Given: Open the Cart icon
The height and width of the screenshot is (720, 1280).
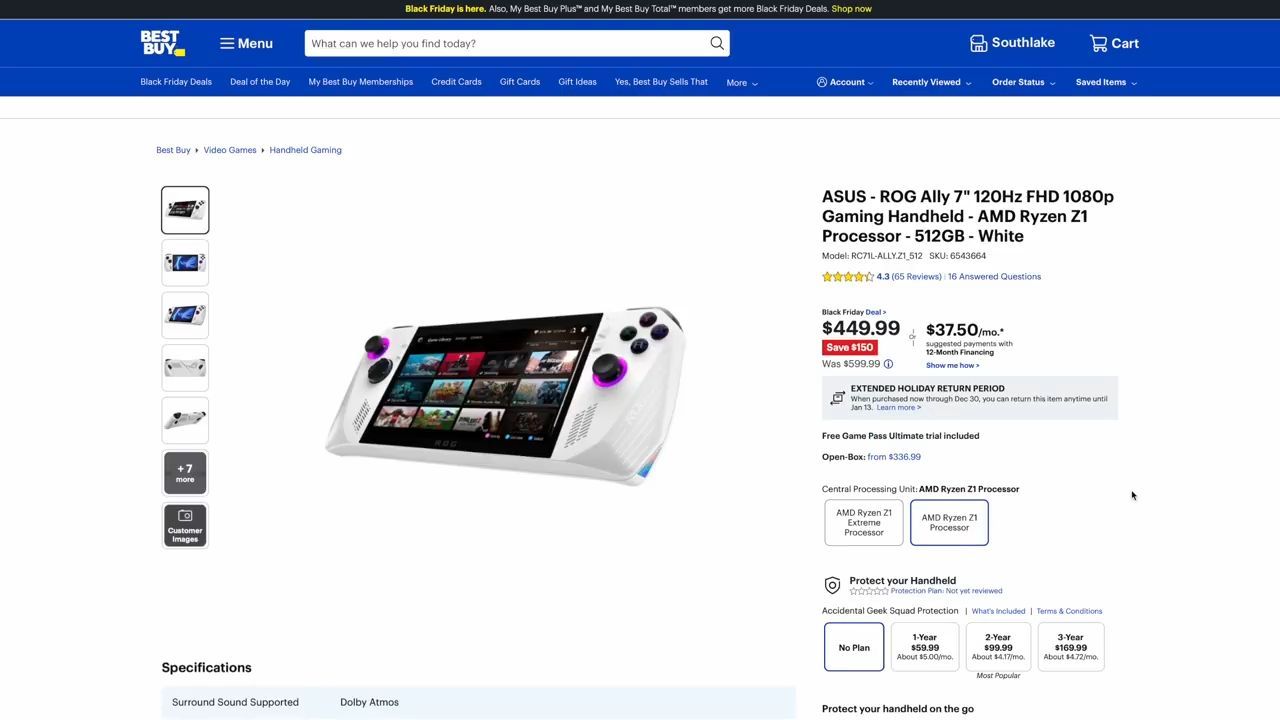Looking at the screenshot, I should (x=1098, y=43).
